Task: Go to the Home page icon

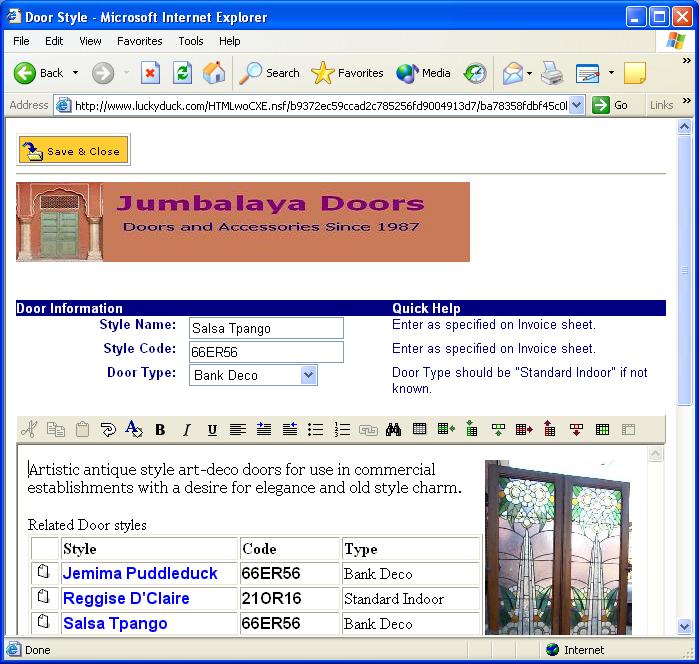Action: tap(214, 73)
